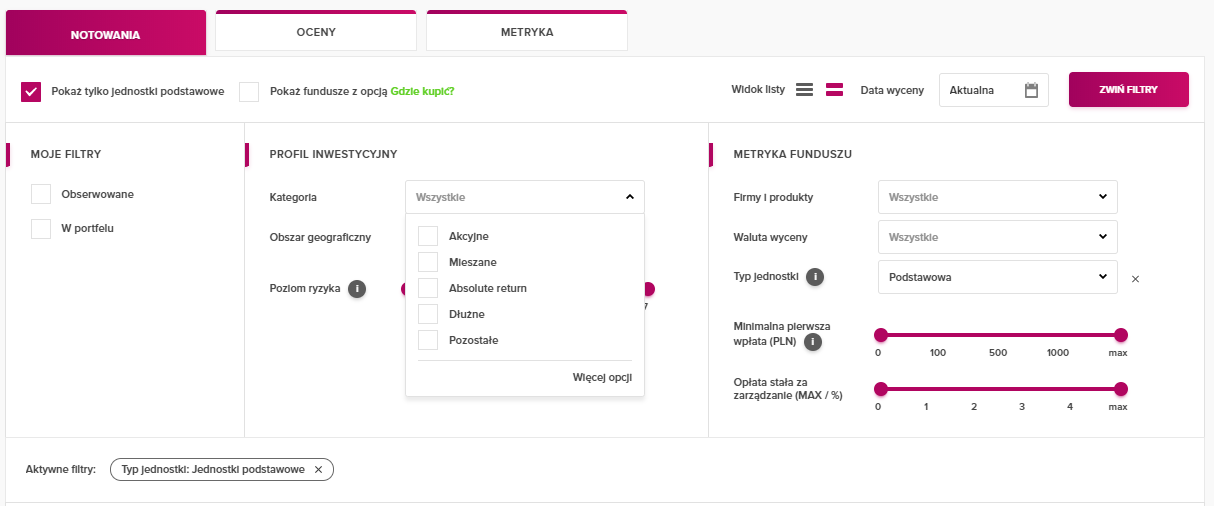Collapse the Kategoria dropdown

629,197
